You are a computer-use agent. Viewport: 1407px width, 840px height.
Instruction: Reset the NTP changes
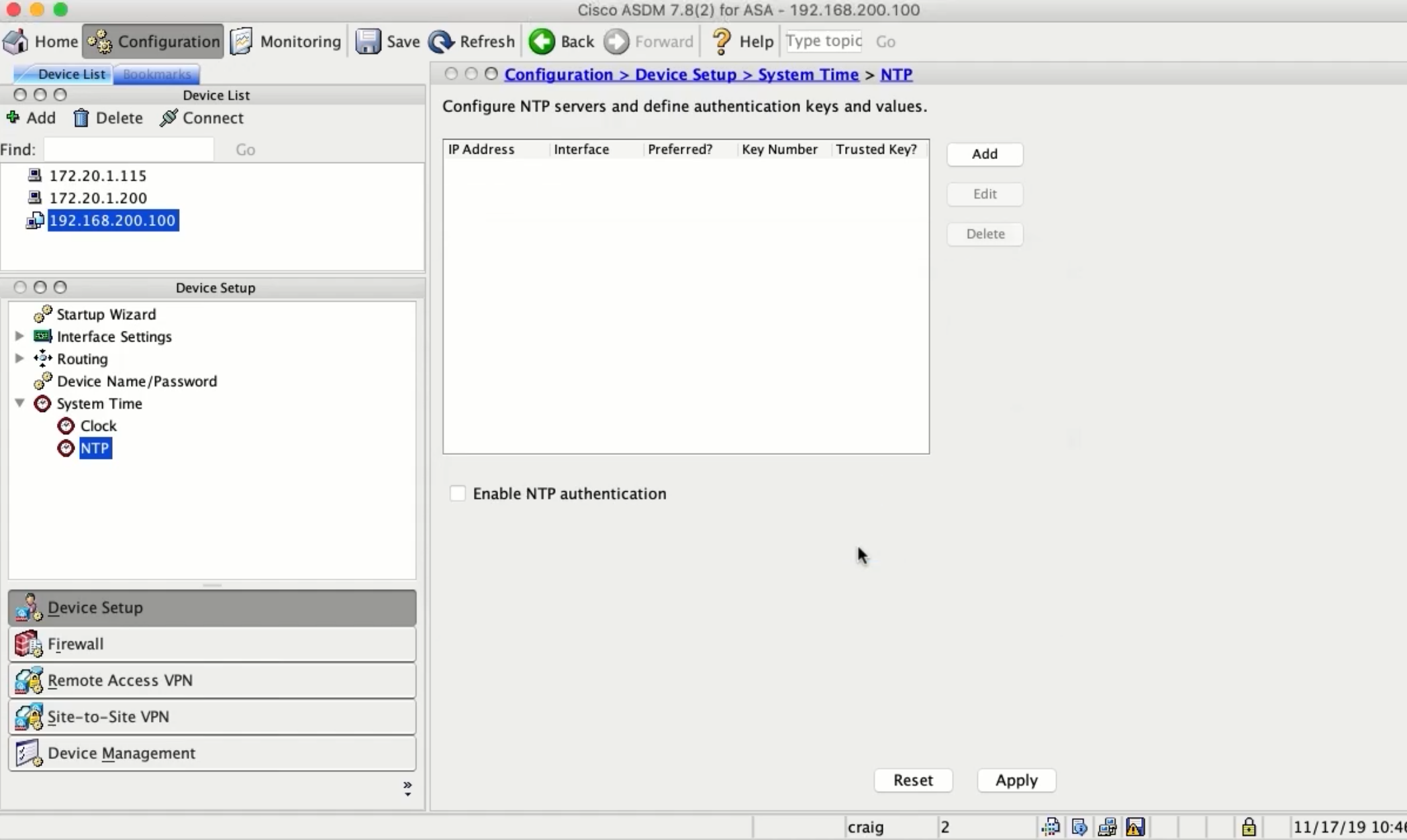coord(913,780)
